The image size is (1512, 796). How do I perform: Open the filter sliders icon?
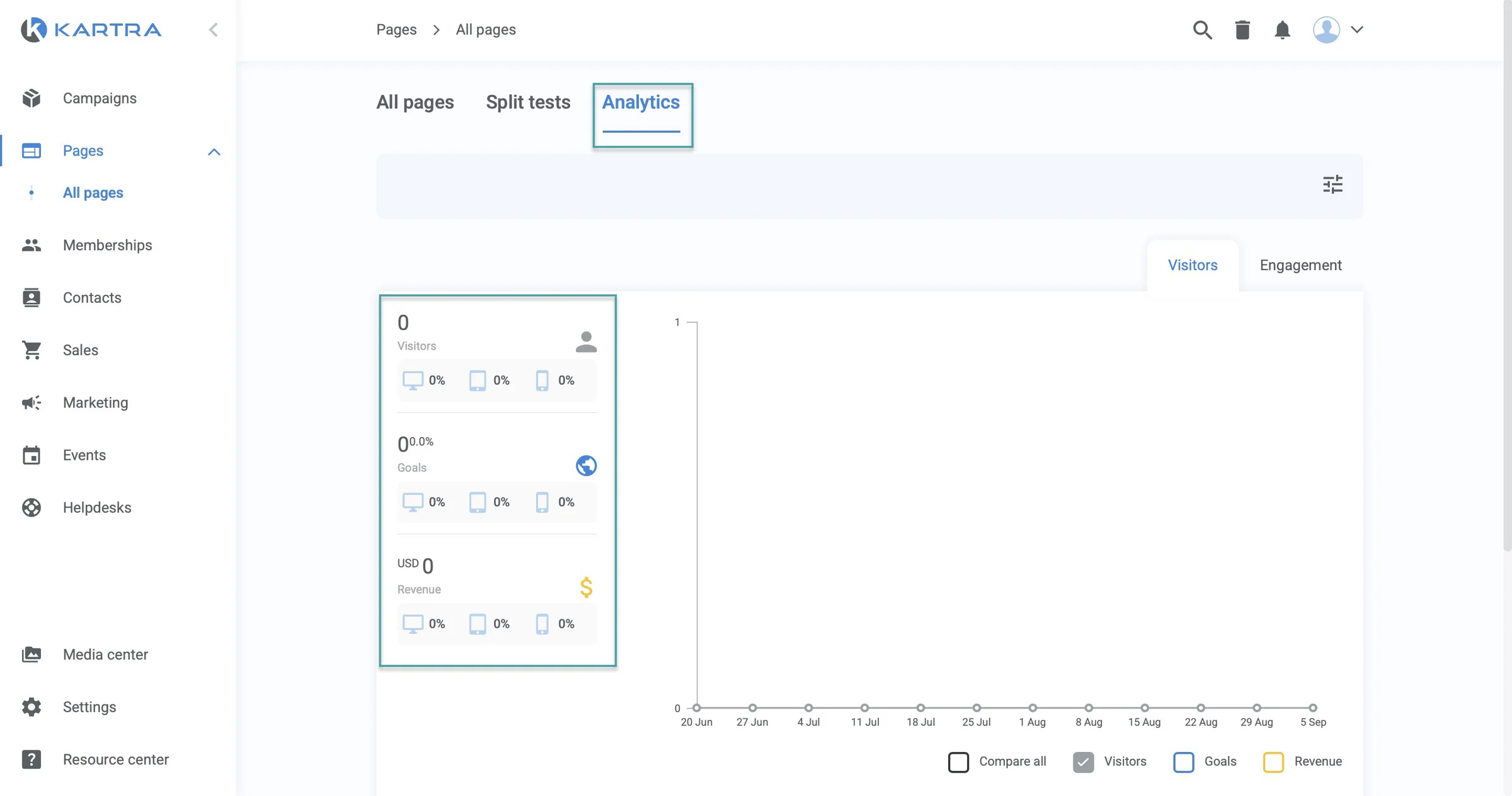[x=1332, y=185]
